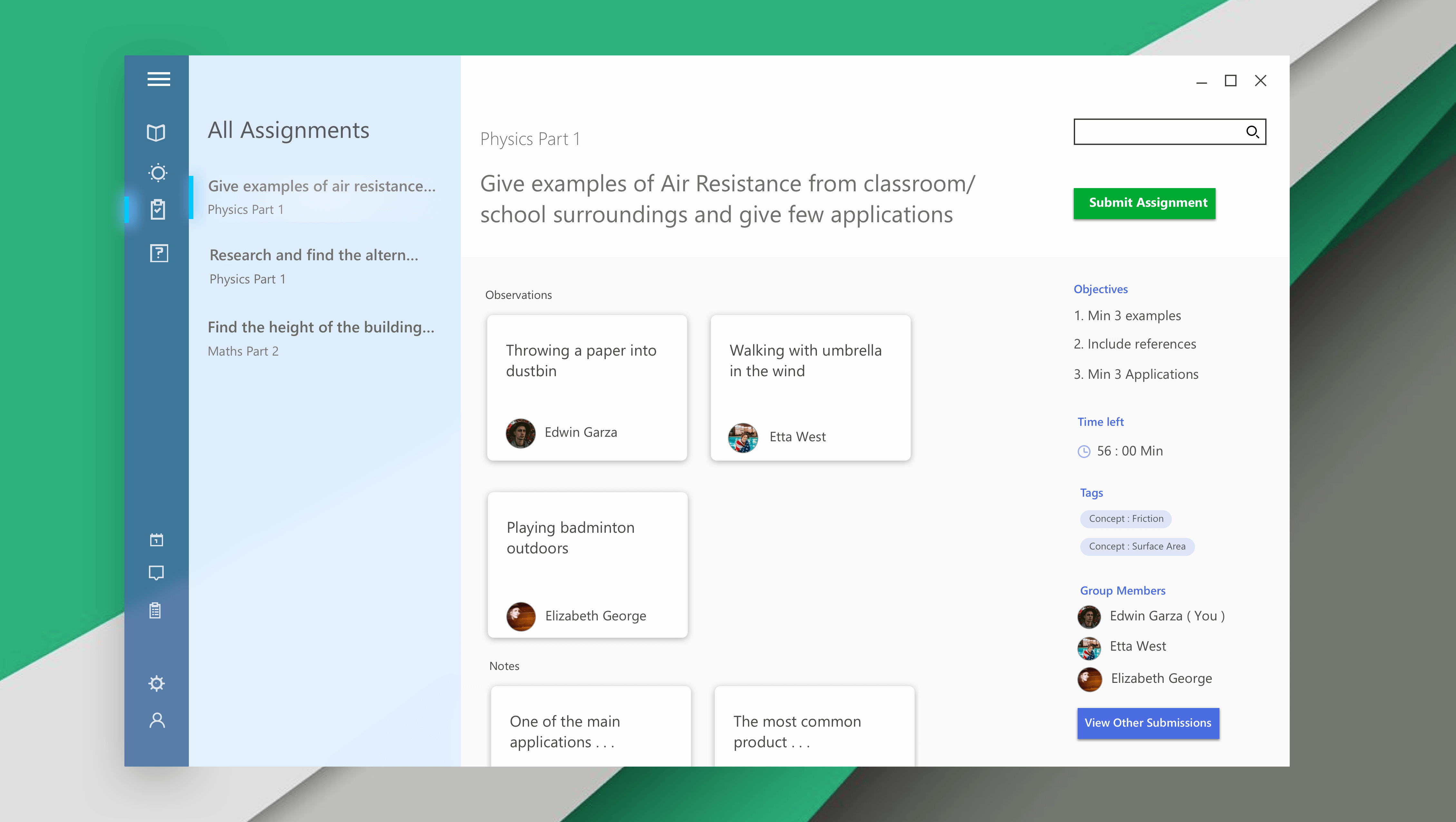1456x822 pixels.
Task: Open settings gear in sidebar
Action: click(157, 683)
